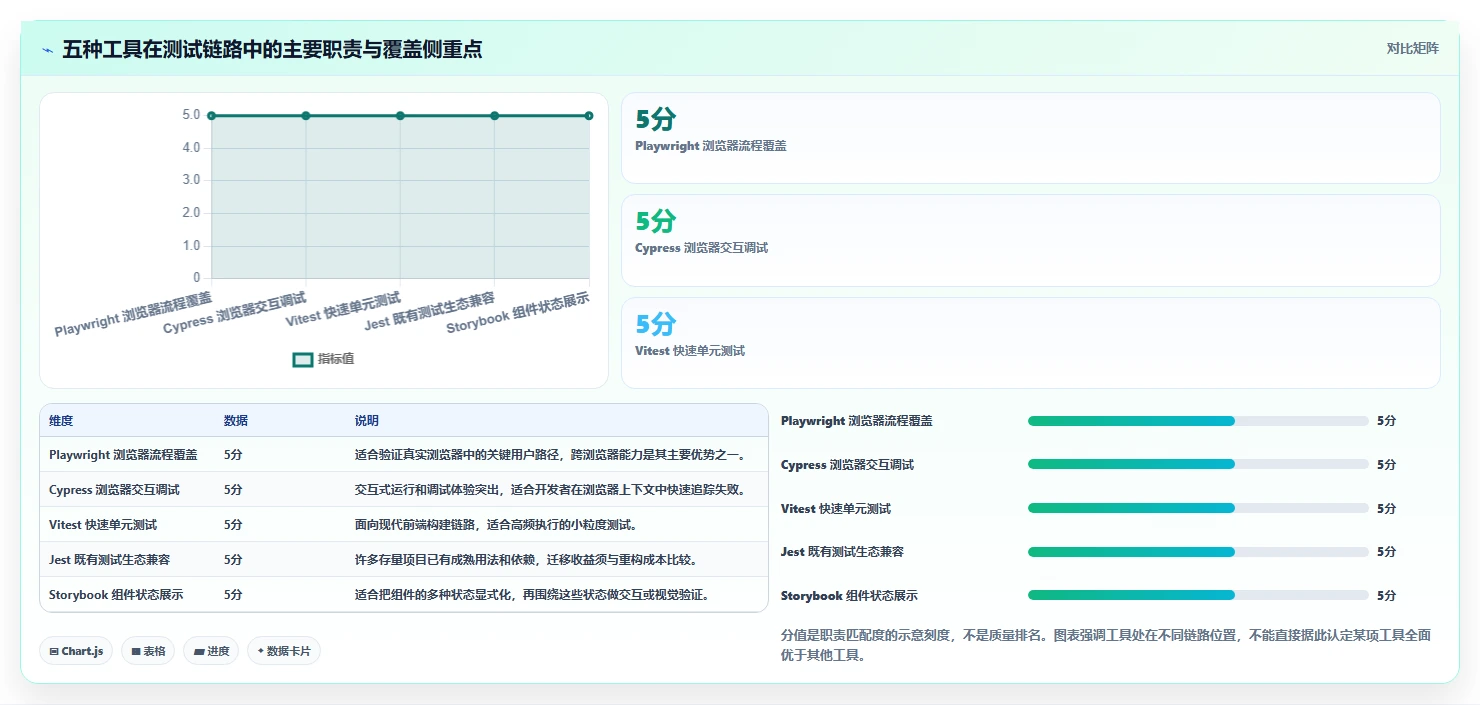Click the 说明 table column header

point(367,421)
